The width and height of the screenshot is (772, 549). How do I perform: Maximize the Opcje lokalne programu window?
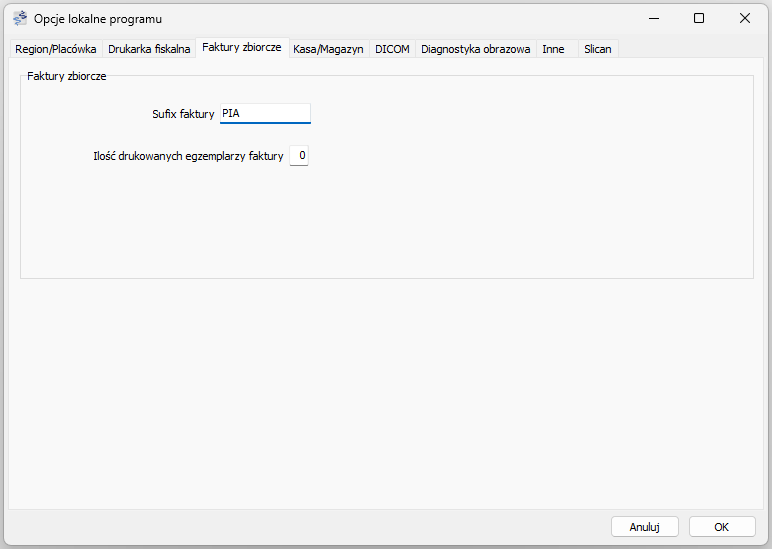[699, 18]
